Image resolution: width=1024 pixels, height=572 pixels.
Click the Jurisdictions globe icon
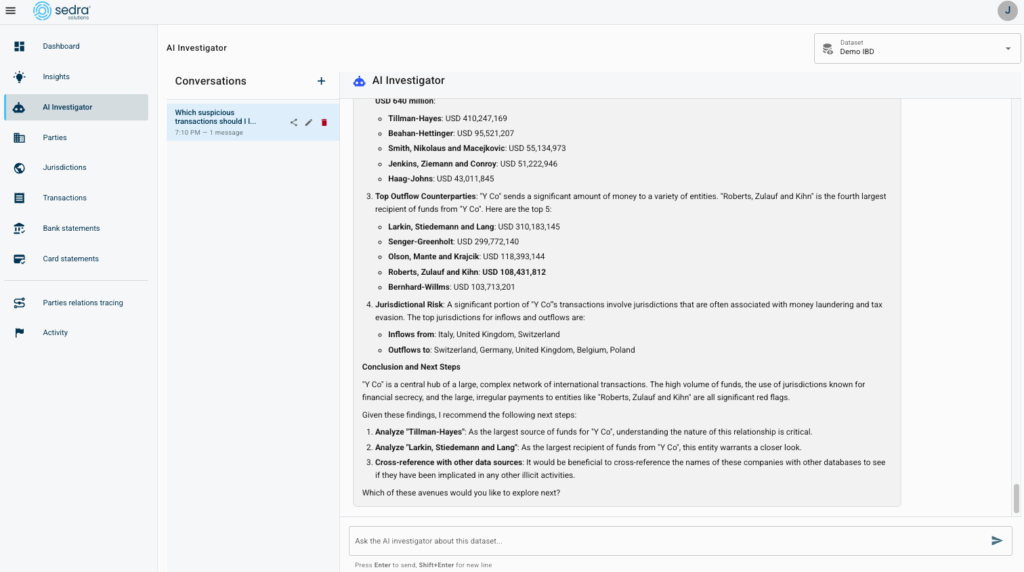(19, 168)
